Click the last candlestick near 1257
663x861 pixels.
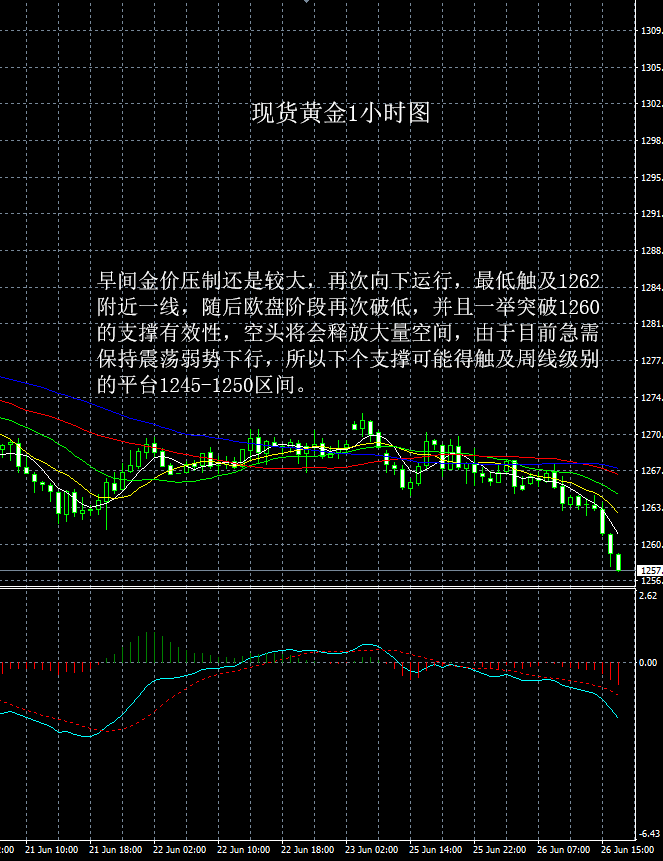619,562
